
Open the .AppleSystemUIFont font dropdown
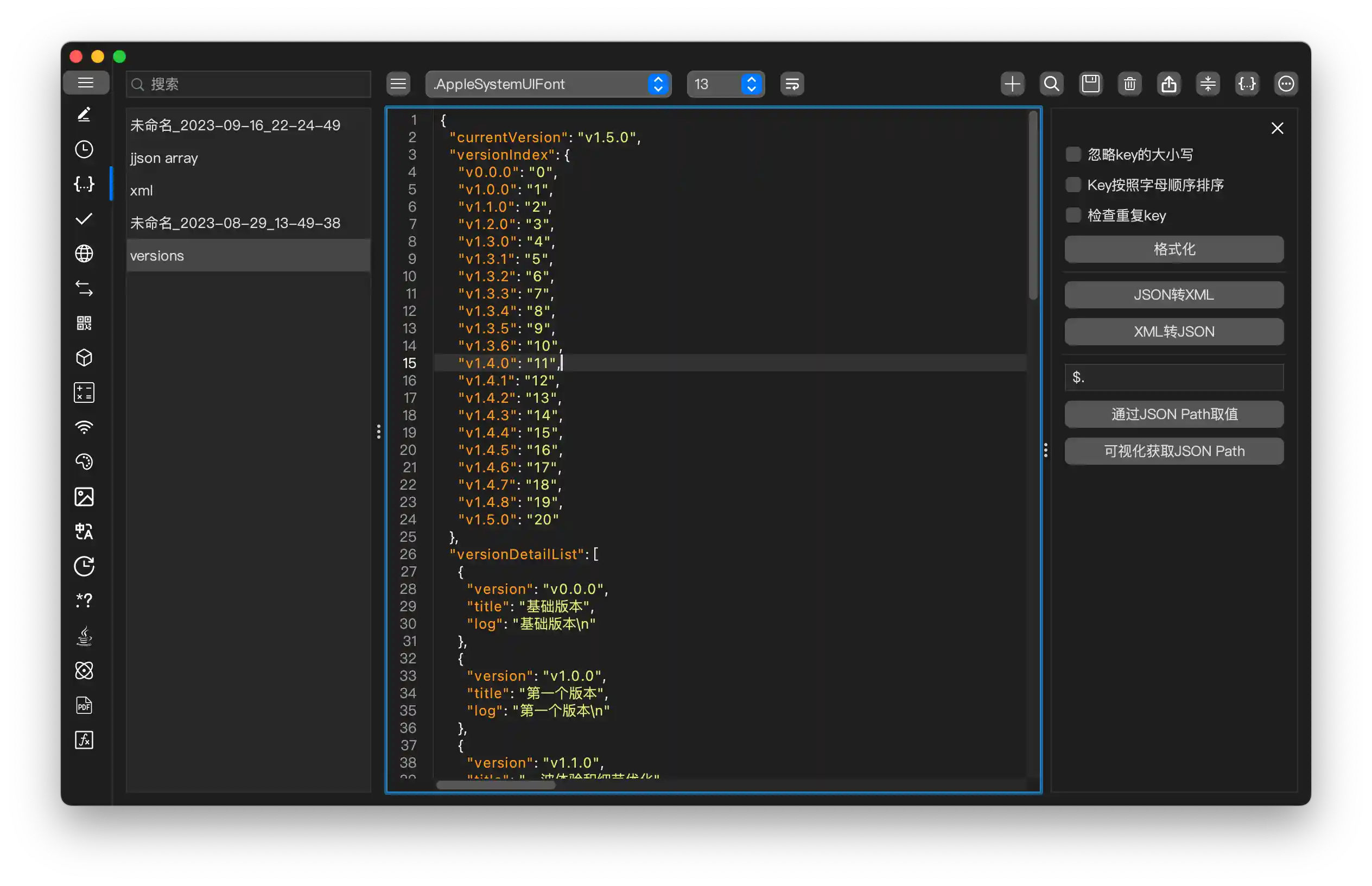[x=548, y=84]
